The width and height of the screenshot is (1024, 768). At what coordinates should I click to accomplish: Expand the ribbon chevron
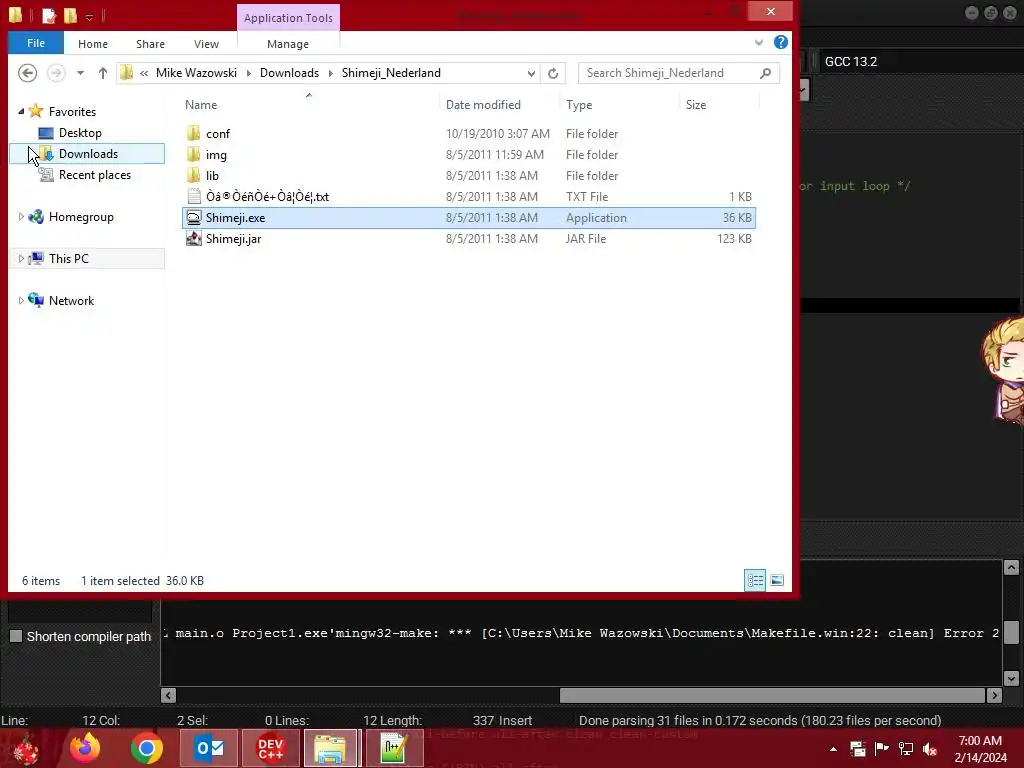click(x=759, y=42)
